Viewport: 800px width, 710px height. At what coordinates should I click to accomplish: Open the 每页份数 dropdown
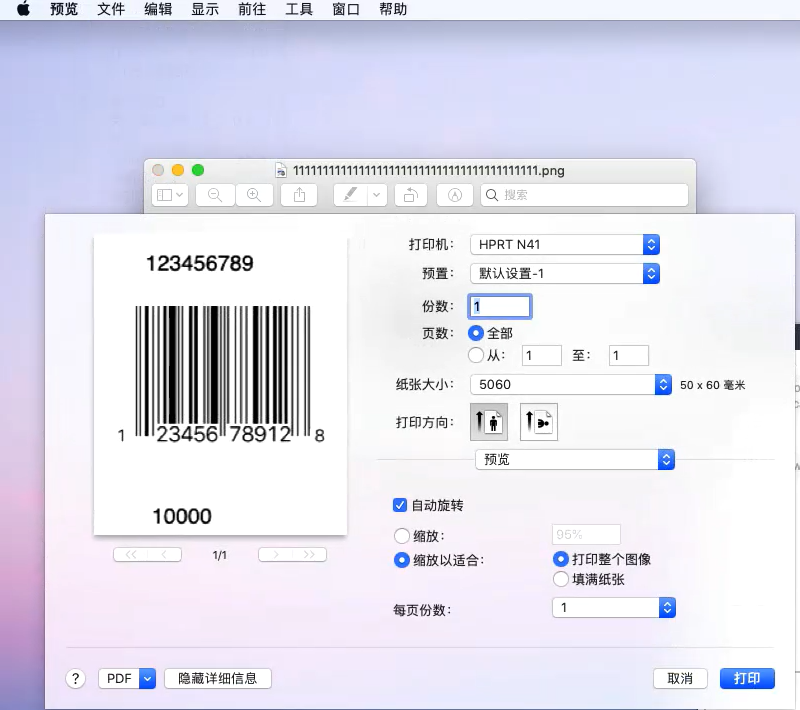click(614, 607)
